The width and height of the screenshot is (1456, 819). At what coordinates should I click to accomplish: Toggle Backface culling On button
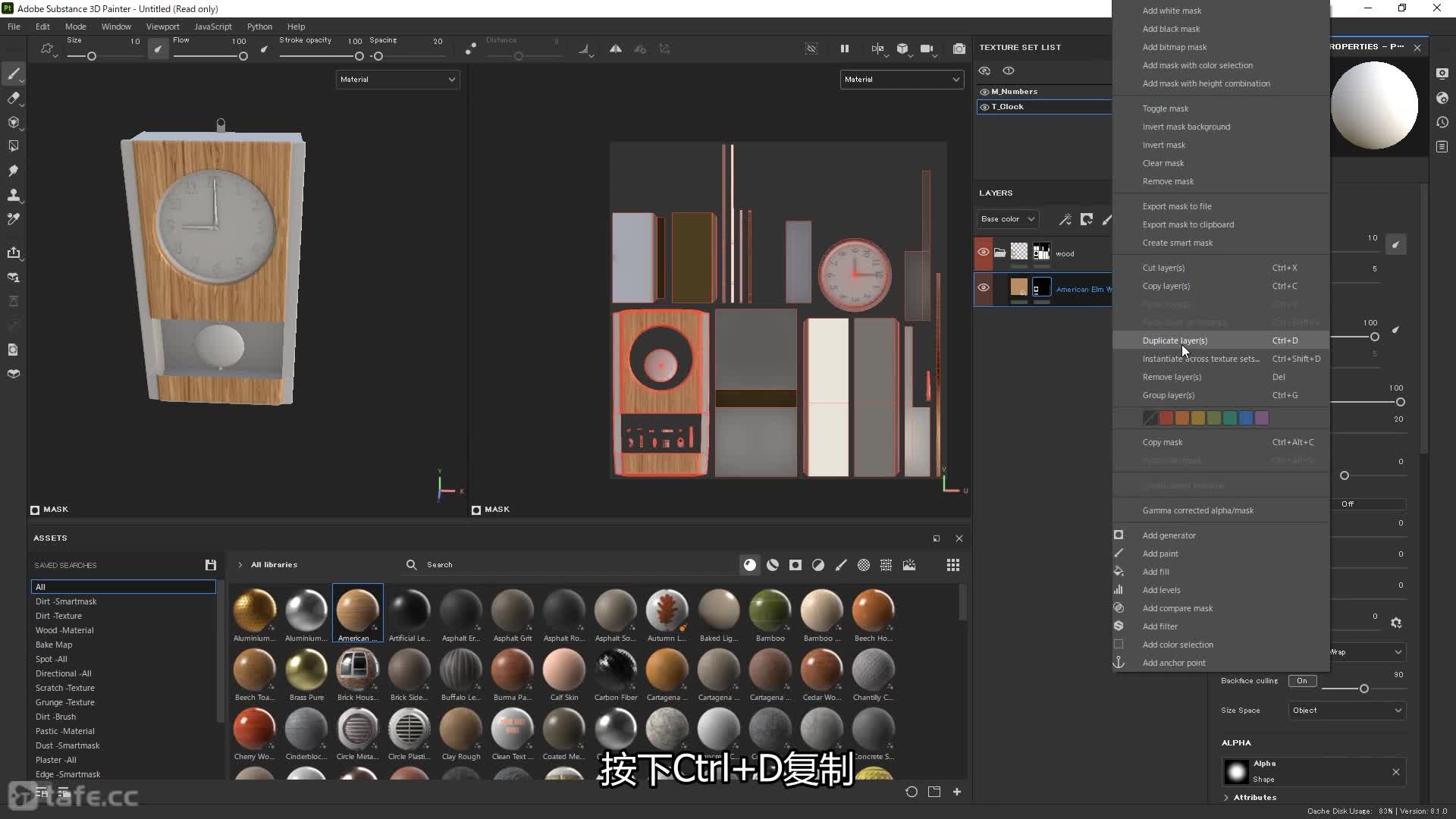coord(1302,681)
